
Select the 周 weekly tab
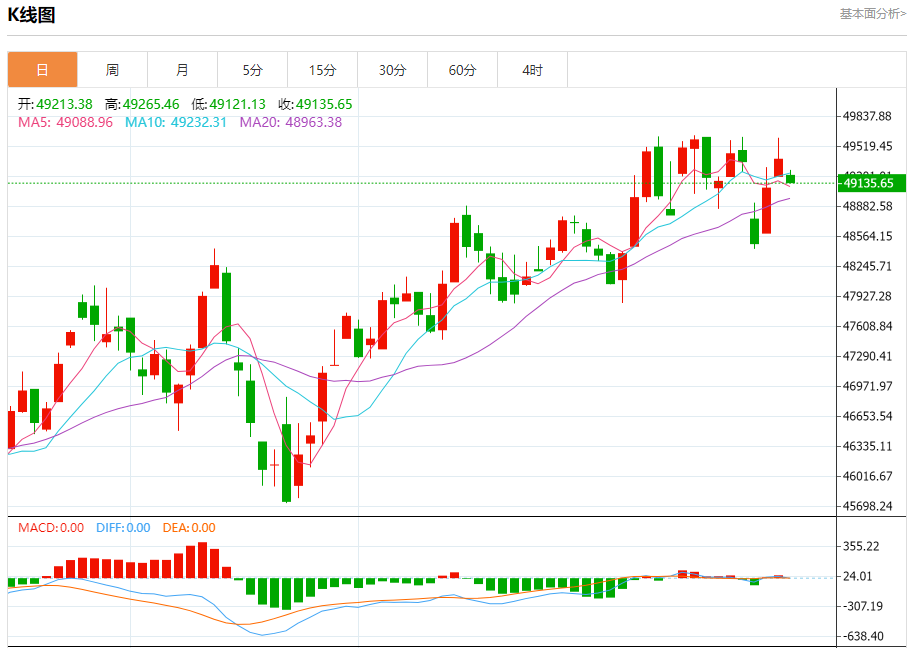pos(112,70)
